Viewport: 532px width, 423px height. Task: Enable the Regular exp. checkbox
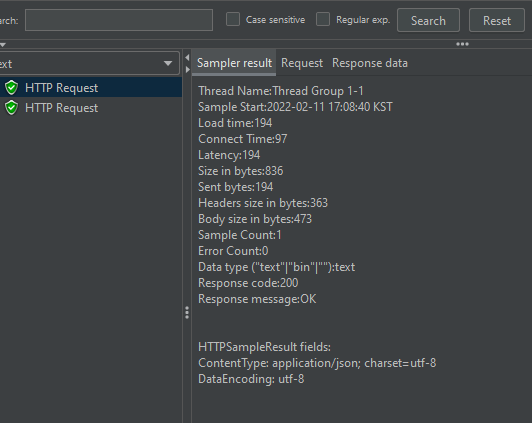(323, 19)
